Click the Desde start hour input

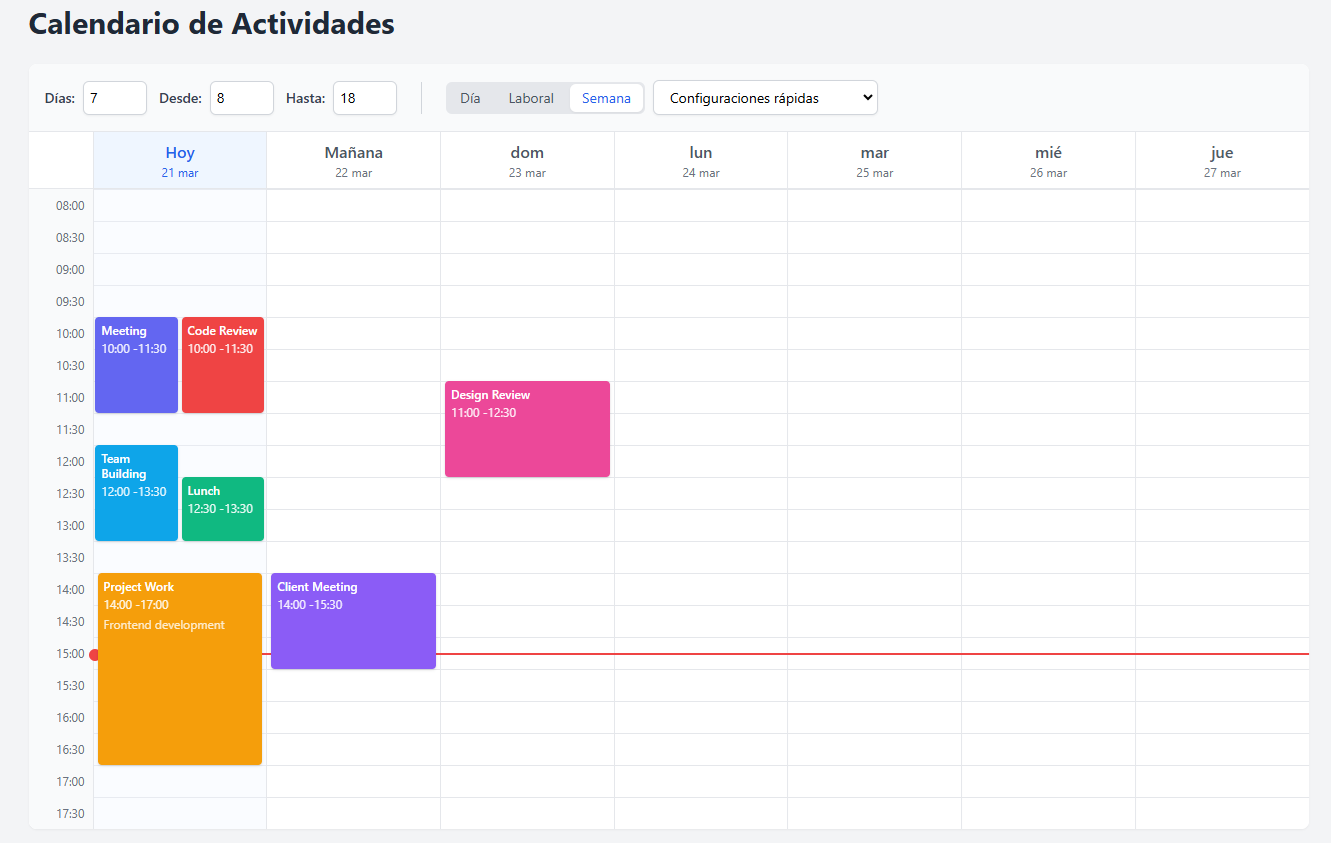point(242,98)
